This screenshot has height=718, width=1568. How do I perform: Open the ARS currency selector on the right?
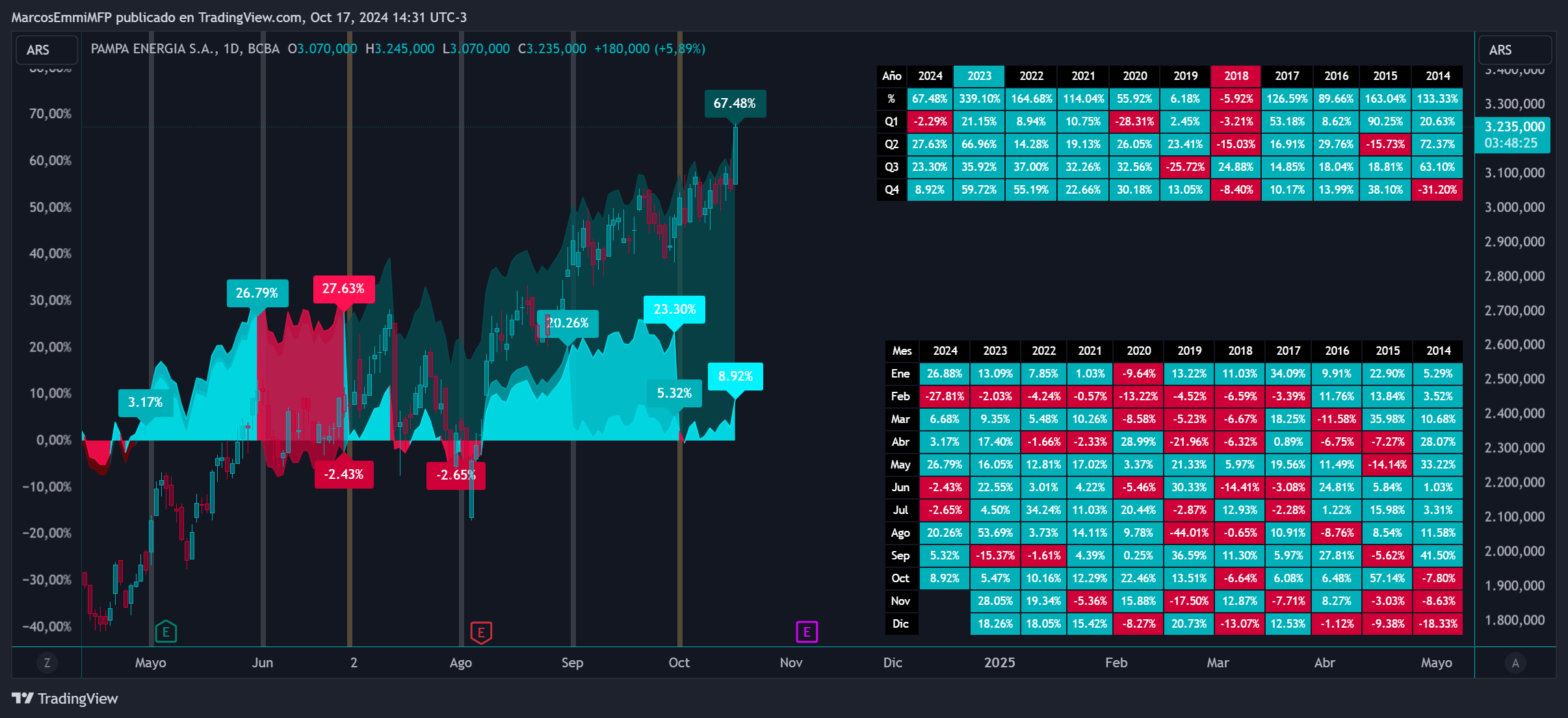[1515, 50]
